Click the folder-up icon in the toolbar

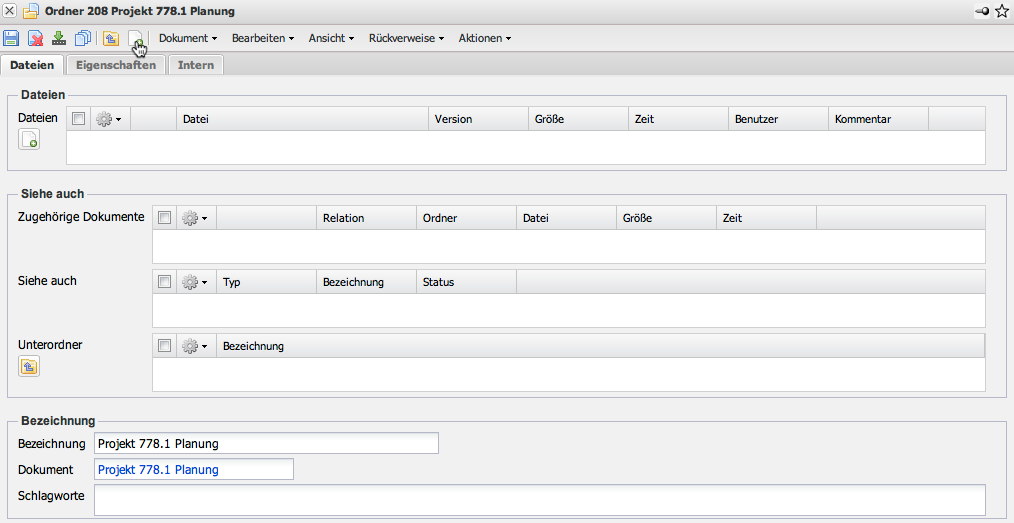tap(111, 38)
